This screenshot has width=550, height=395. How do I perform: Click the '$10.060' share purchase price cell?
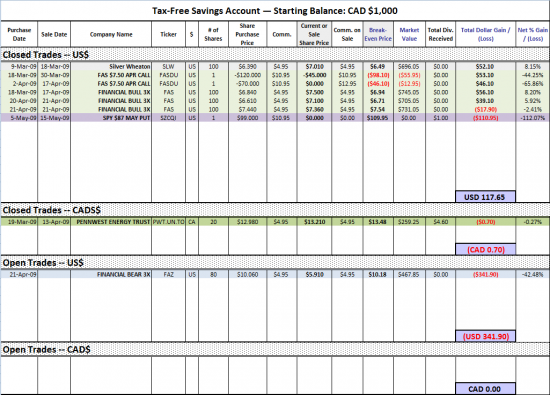(x=247, y=274)
